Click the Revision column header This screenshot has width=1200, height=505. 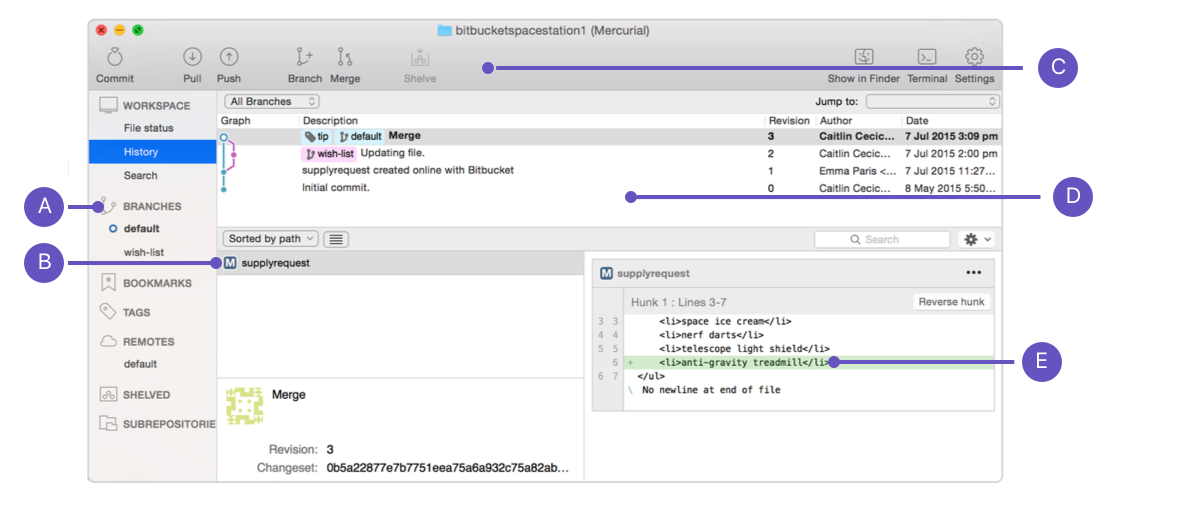[x=790, y=120]
